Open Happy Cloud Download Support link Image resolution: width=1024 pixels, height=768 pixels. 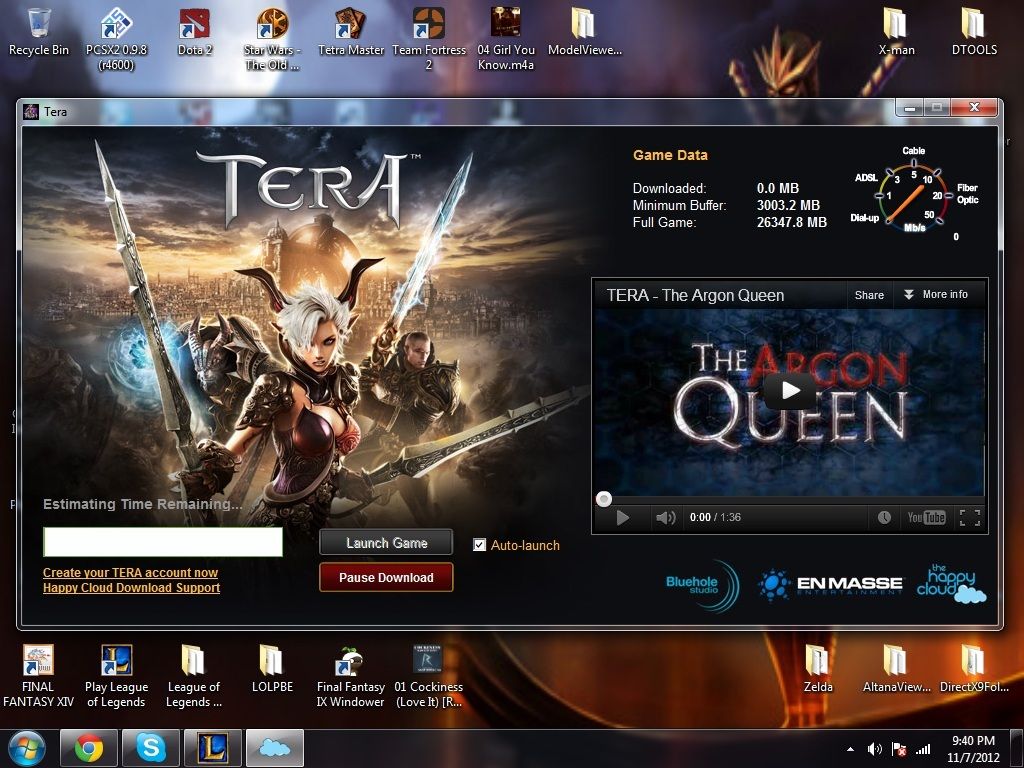pyautogui.click(x=131, y=588)
